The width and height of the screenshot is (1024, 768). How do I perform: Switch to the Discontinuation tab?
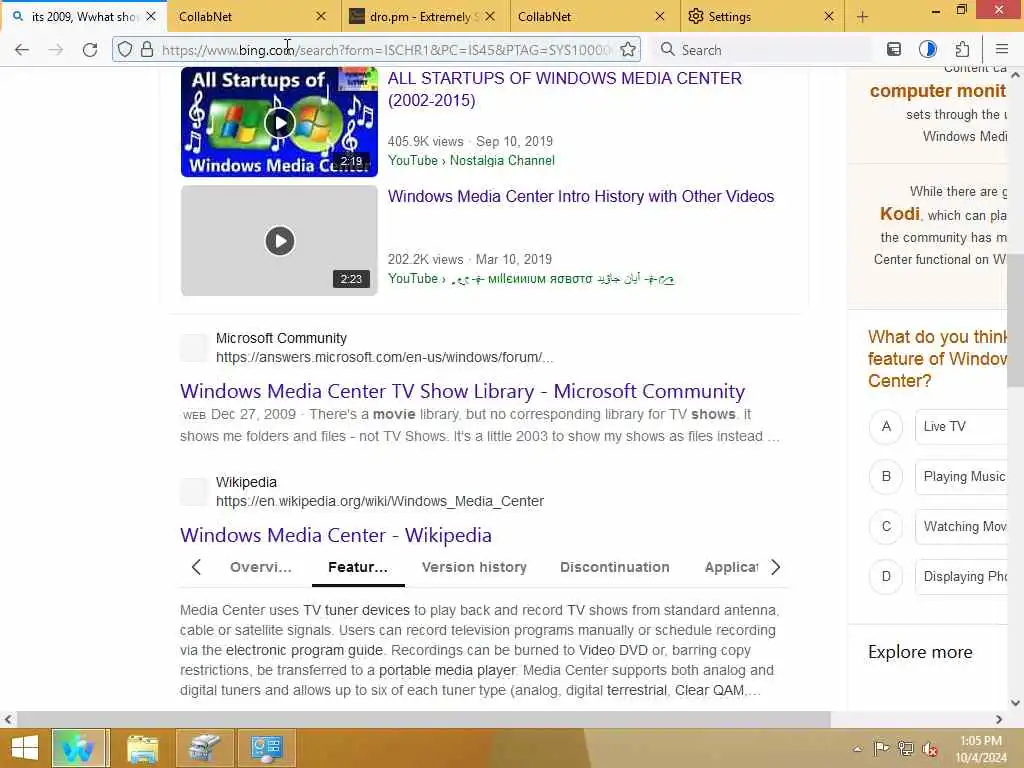coord(615,567)
